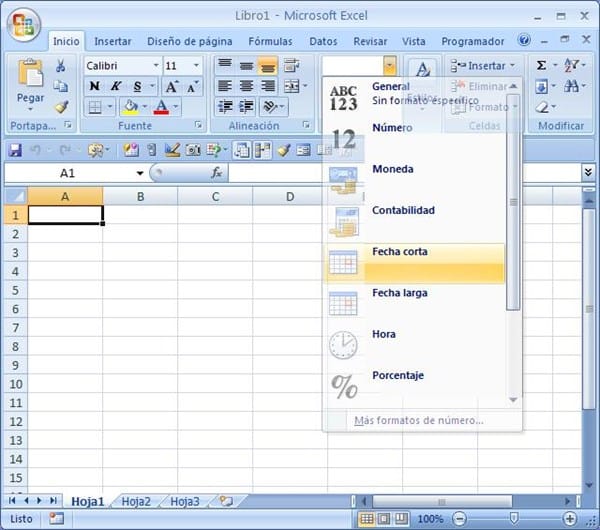Open Fuente dialog launcher
Screen dimensions: 600x530
198,125
